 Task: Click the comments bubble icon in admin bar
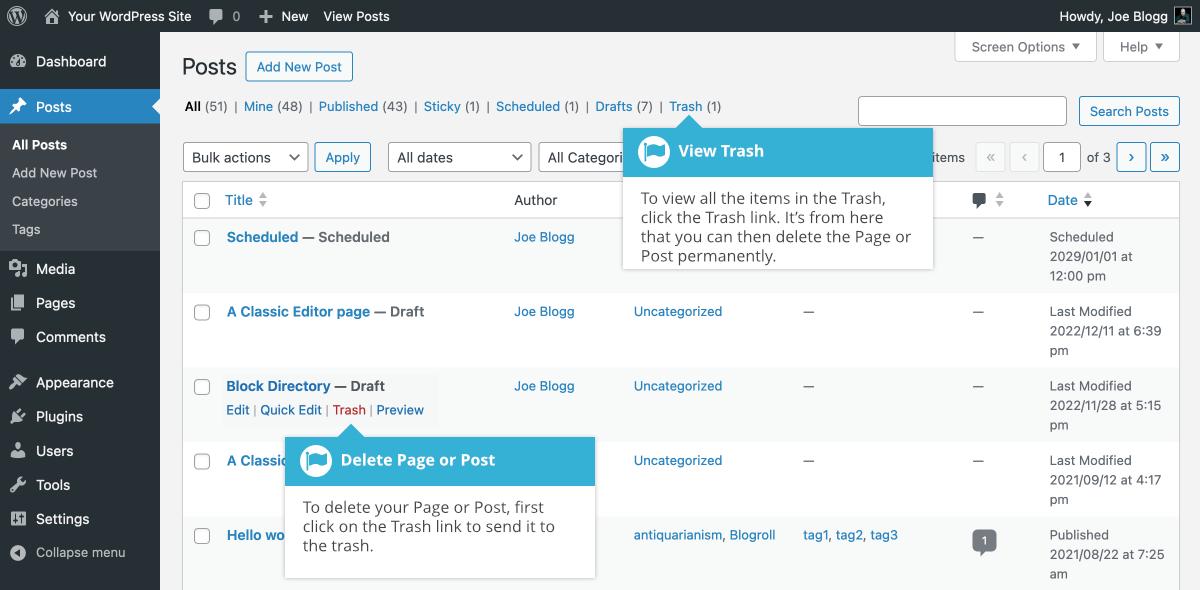pos(216,17)
